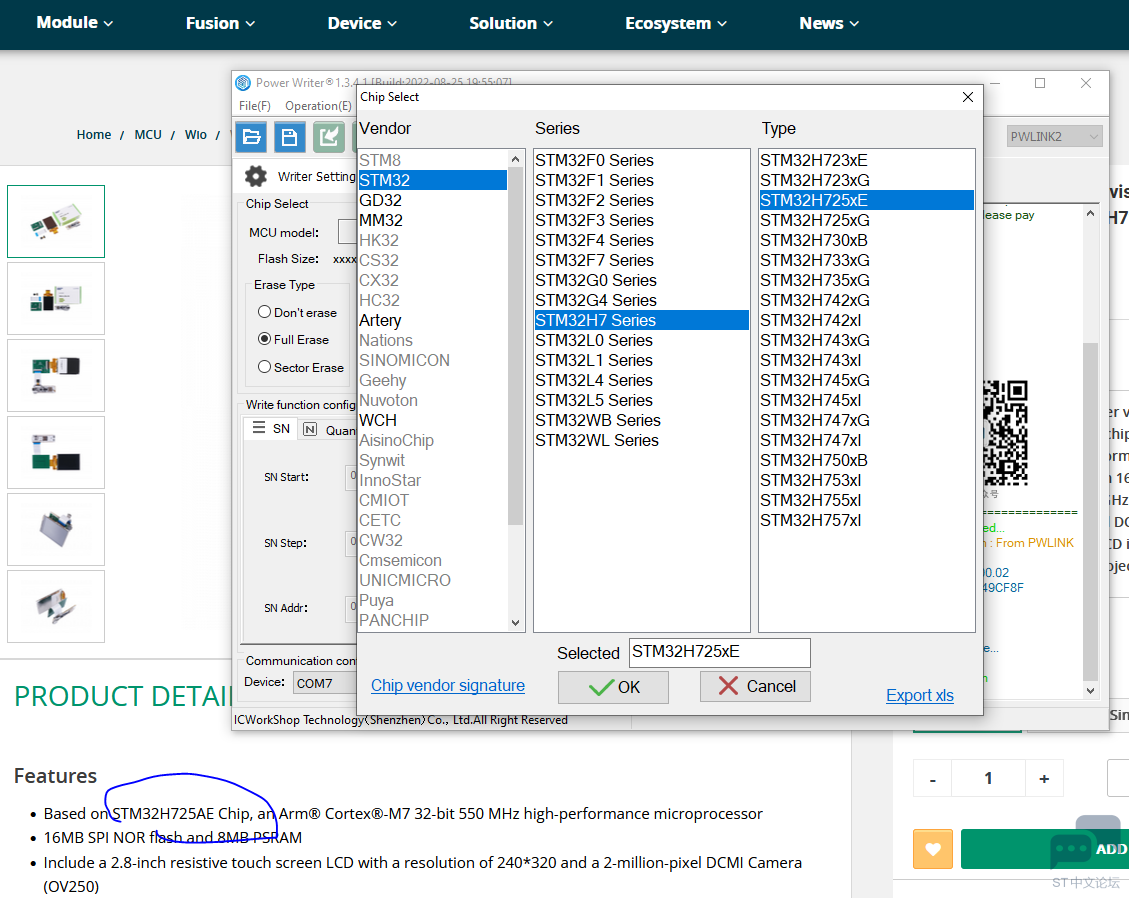Click vendor list scroll up arrow
Screen dimensions: 1129x898
pyautogui.click(x=516, y=159)
